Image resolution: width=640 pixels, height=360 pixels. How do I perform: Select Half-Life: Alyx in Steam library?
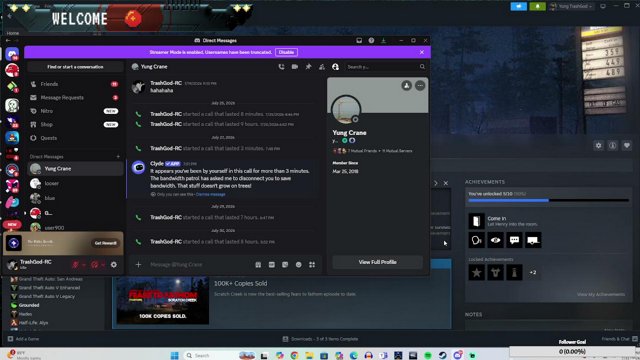[x=33, y=322]
